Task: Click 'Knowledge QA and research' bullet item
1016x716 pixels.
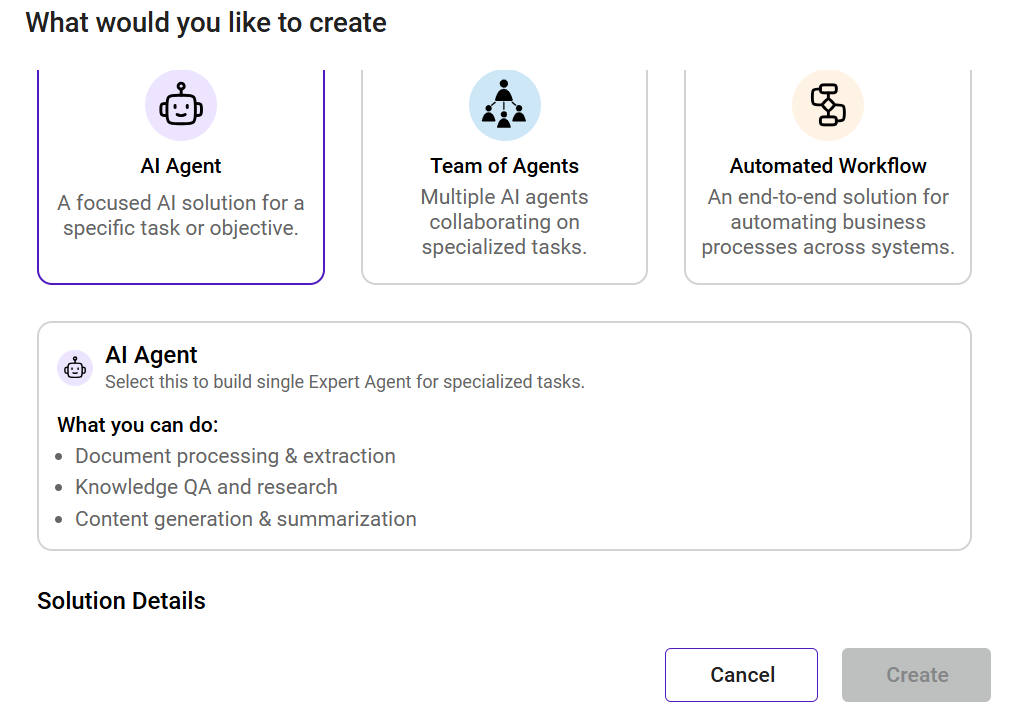Action: click(206, 487)
